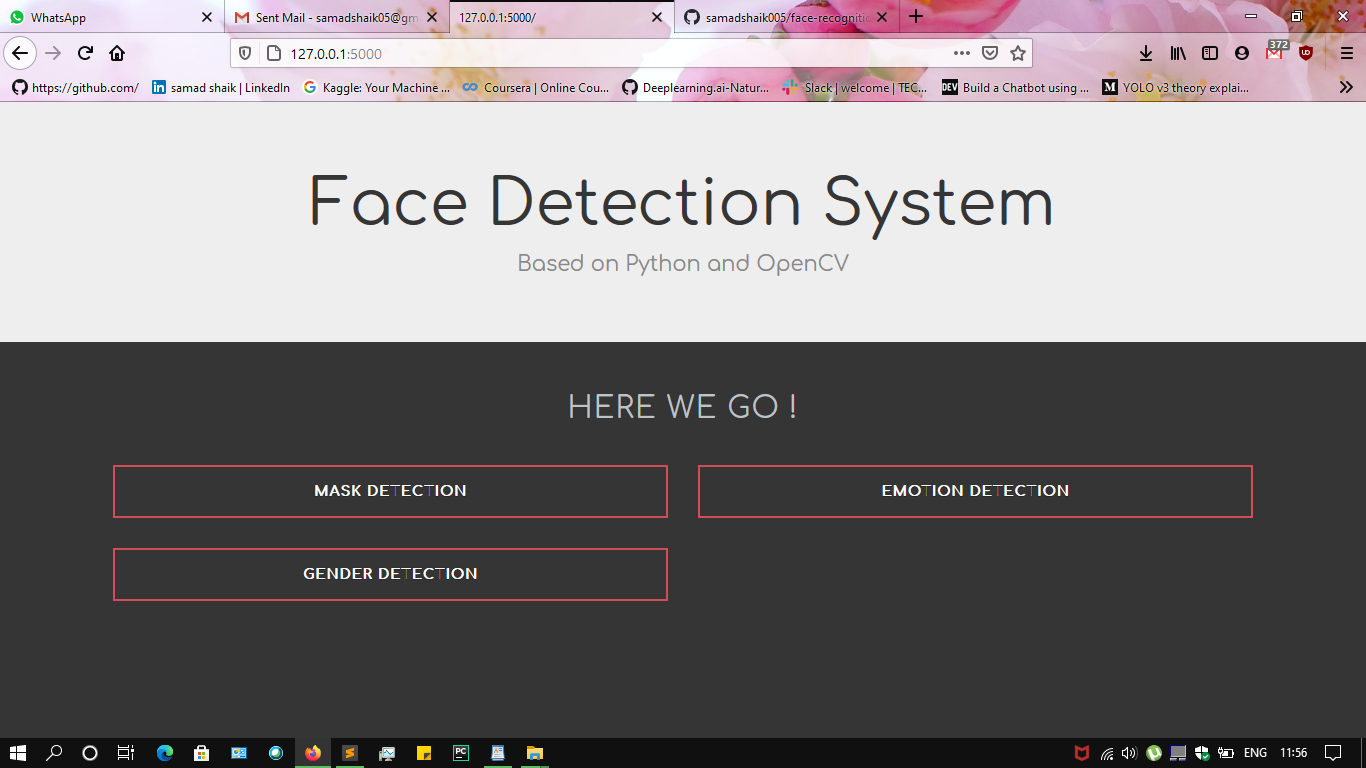Screen dimensions: 1366x768
Task: Save page to Pocket icon
Action: click(989, 53)
